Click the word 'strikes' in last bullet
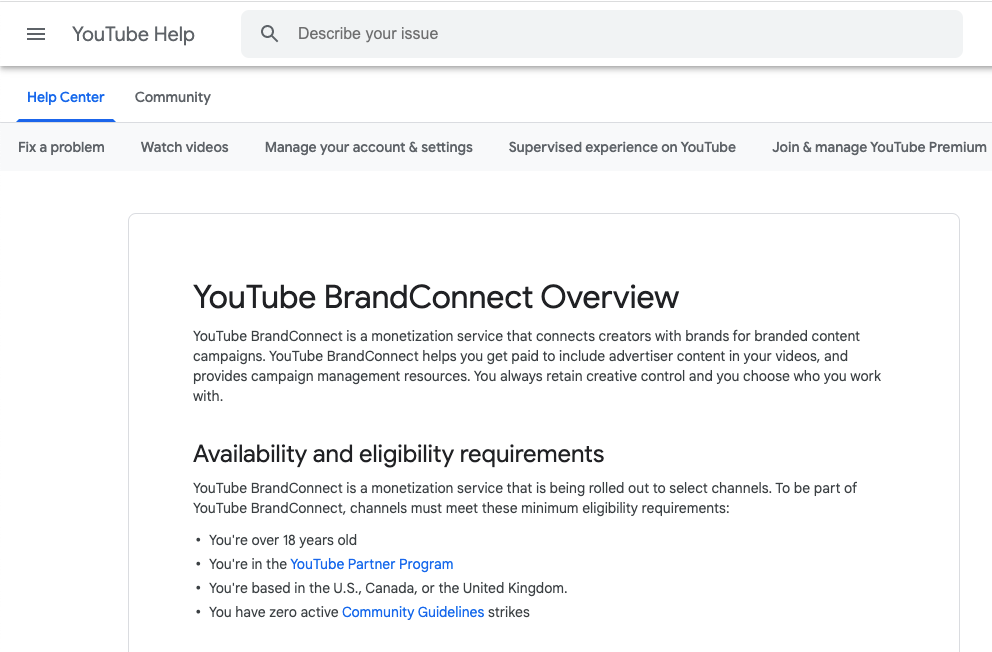This screenshot has height=652, width=992. pos(509,612)
